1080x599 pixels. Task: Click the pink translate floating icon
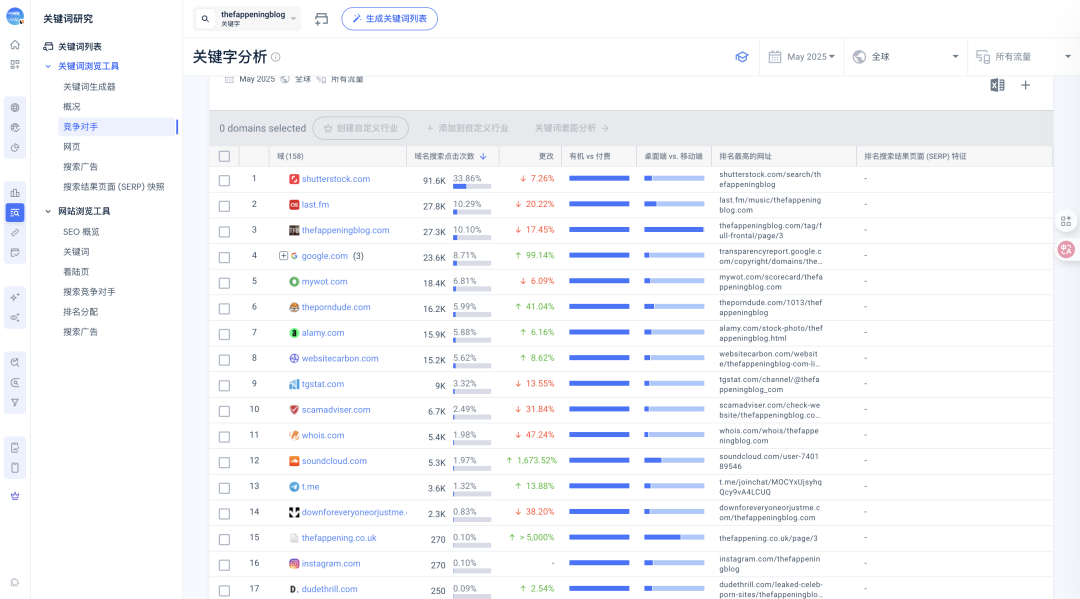[1066, 249]
